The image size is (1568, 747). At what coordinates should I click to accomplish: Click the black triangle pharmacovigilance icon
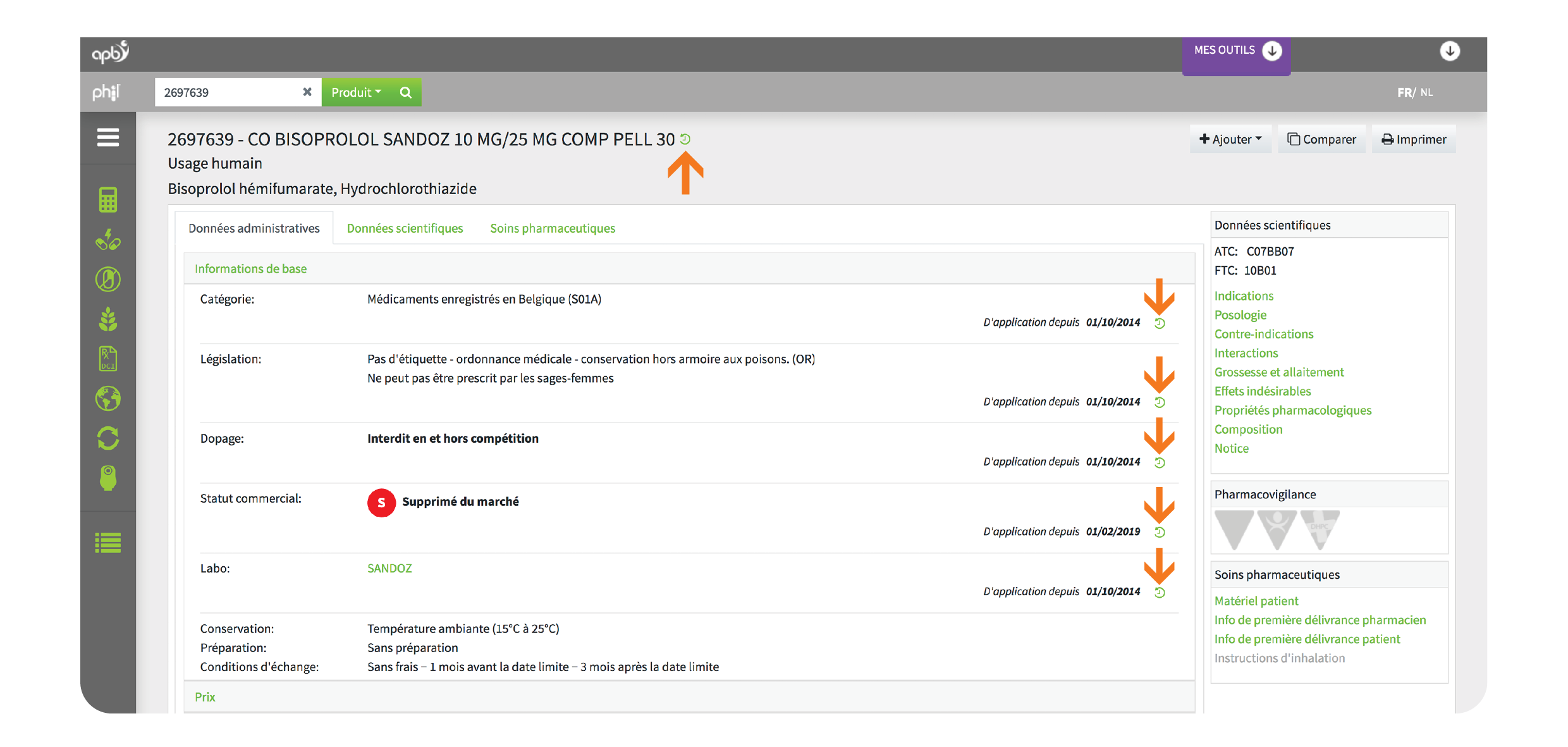pyautogui.click(x=1234, y=529)
